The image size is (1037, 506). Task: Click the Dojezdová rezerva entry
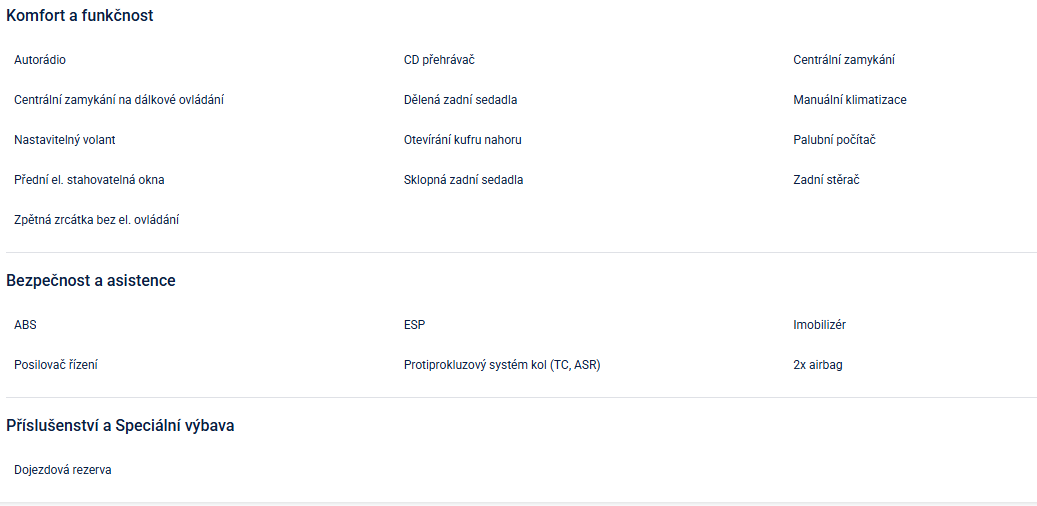coord(63,470)
